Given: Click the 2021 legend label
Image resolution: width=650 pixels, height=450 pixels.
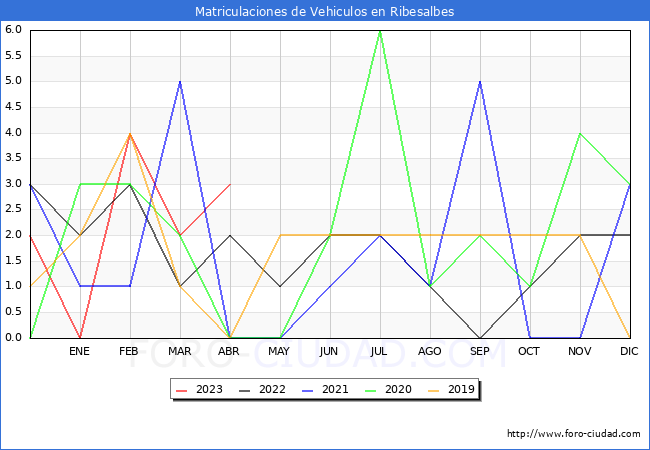Looking at the screenshot, I should pos(335,390).
